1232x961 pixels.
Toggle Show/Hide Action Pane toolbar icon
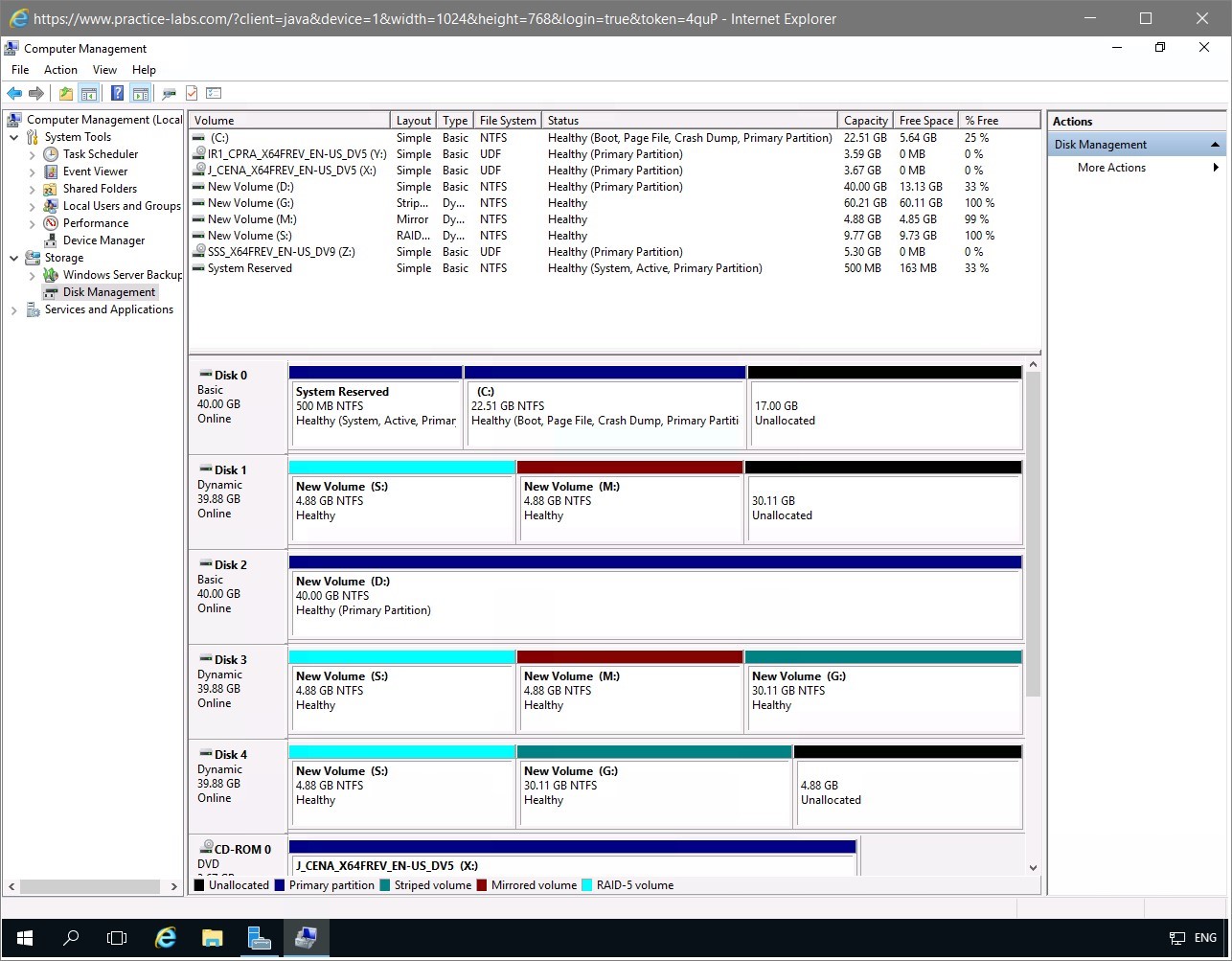click(x=141, y=94)
